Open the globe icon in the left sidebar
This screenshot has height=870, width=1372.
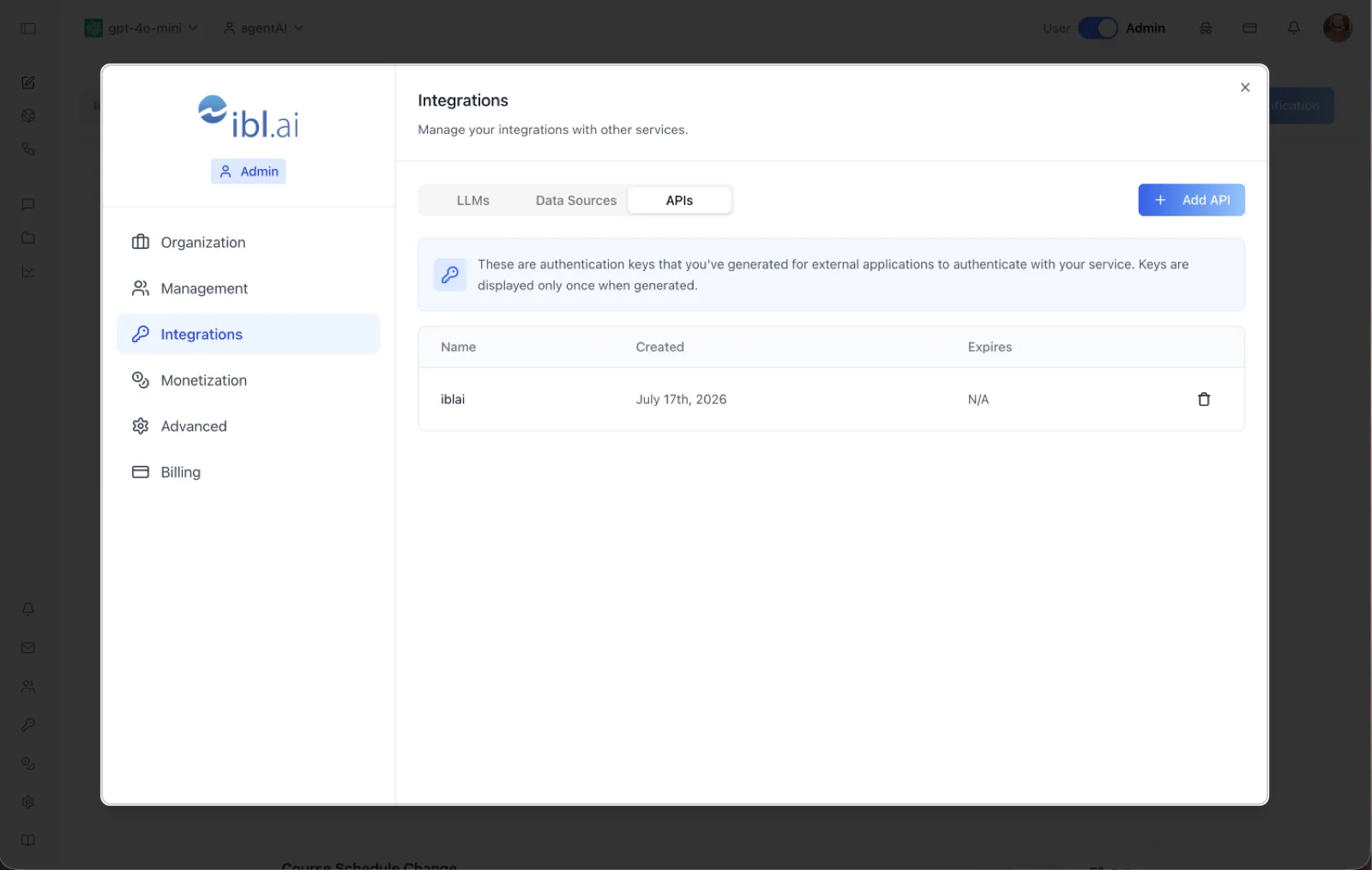click(28, 116)
